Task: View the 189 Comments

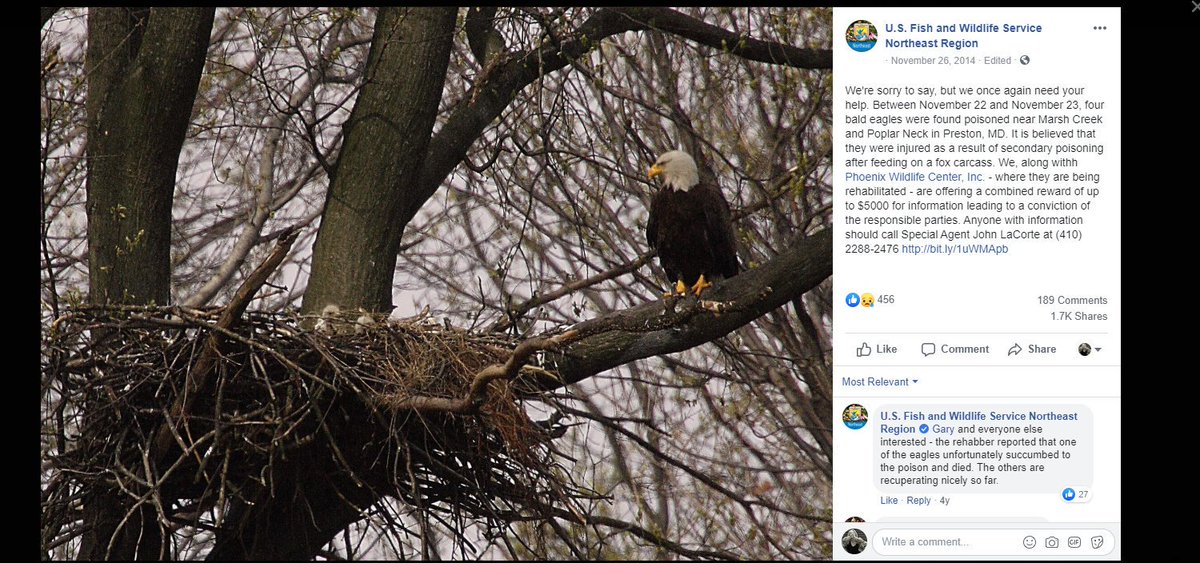Action: [x=1072, y=300]
